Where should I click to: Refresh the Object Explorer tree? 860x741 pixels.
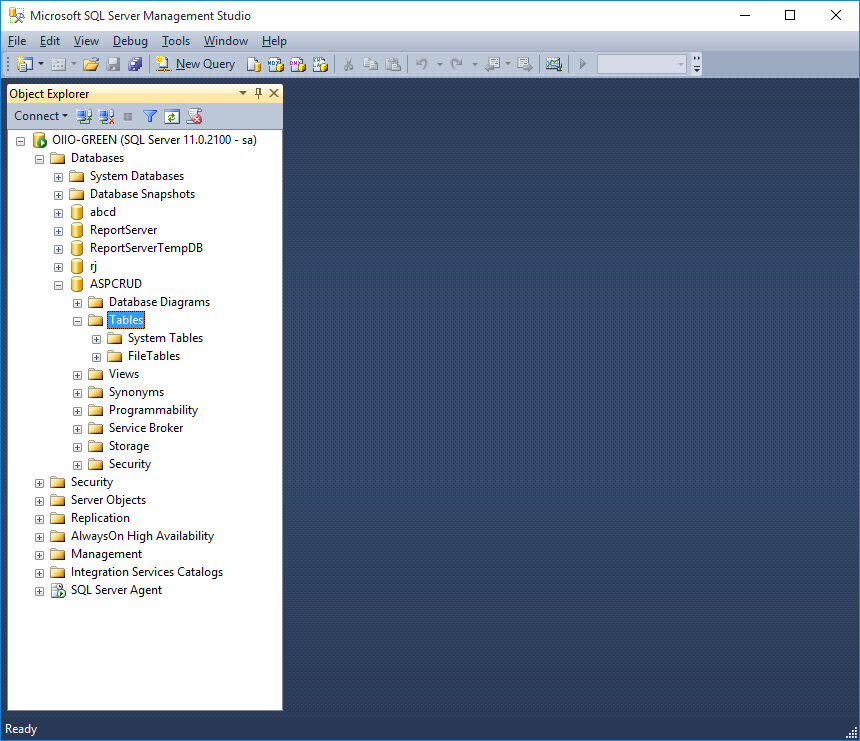(171, 116)
